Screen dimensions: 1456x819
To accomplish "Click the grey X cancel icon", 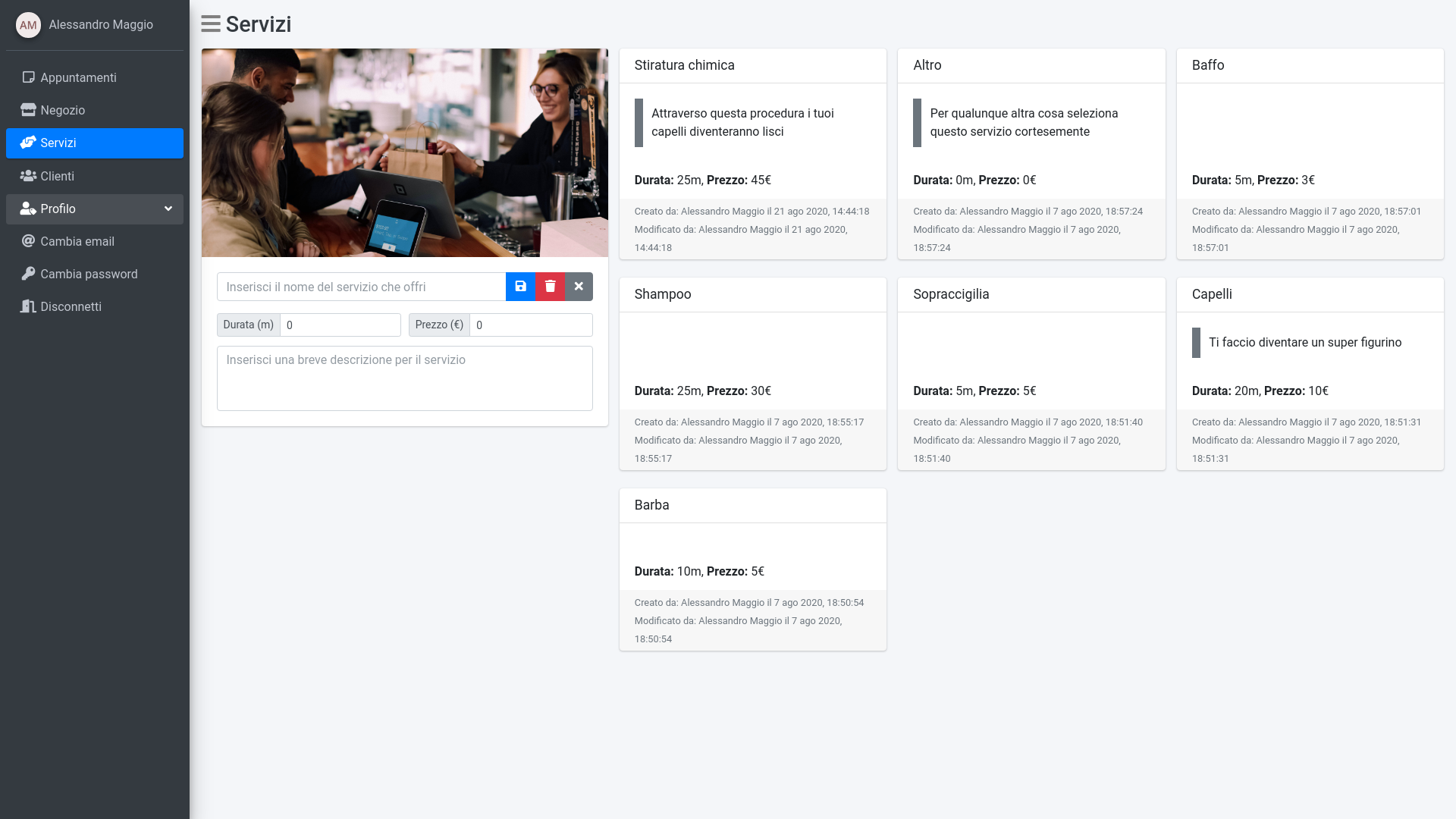I will coord(579,287).
